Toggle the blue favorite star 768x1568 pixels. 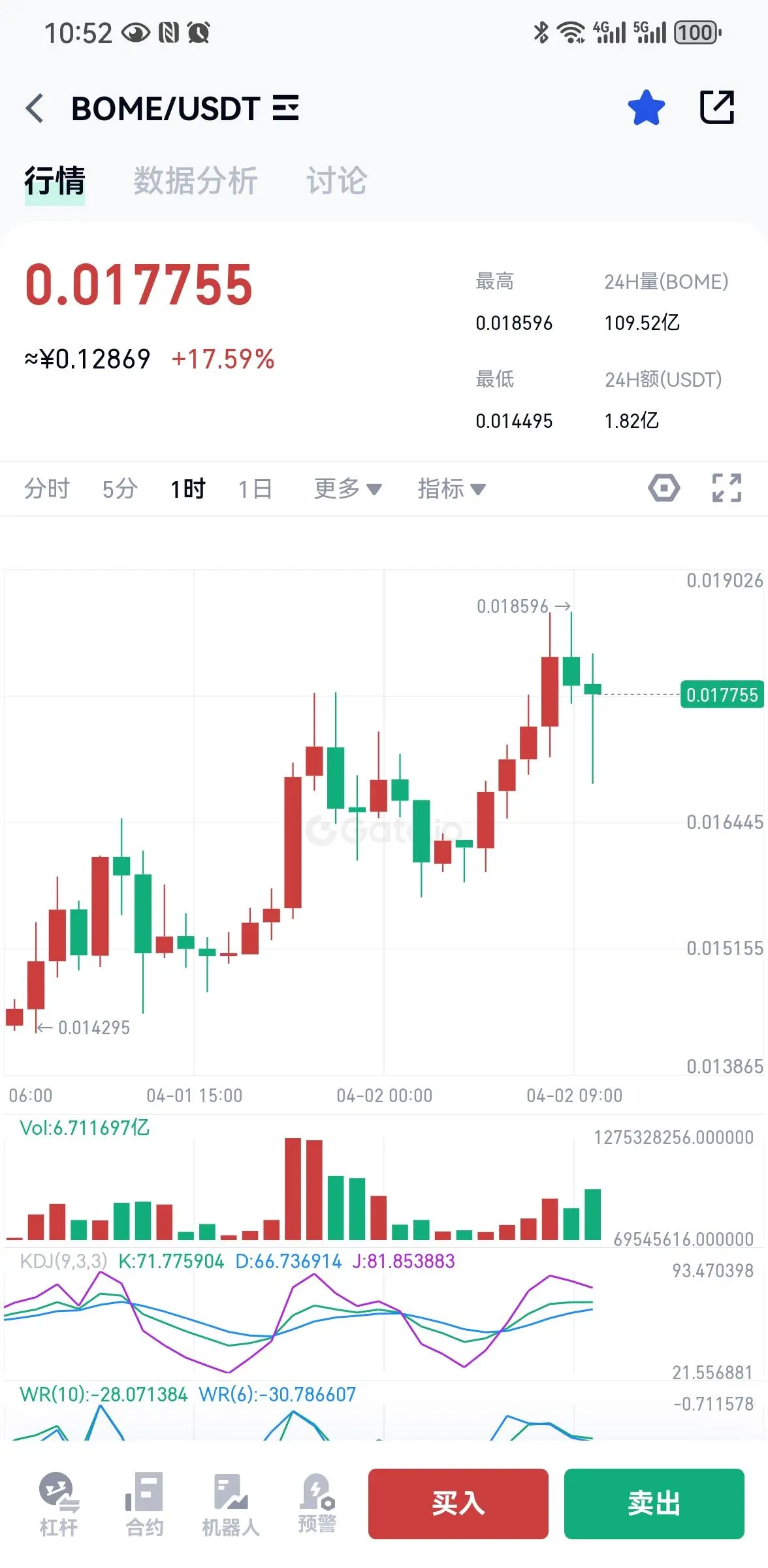pyautogui.click(x=647, y=108)
